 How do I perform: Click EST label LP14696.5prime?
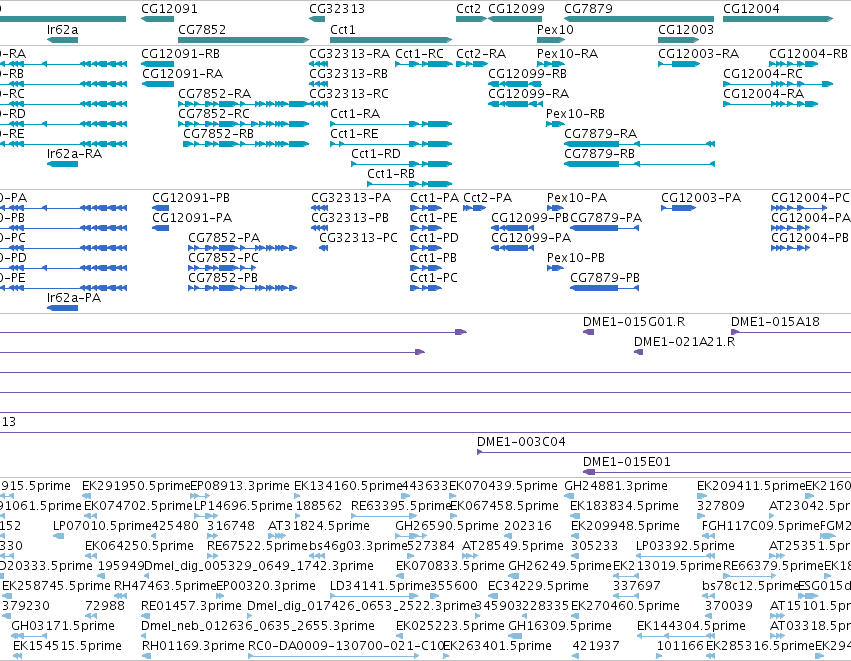click(243, 506)
